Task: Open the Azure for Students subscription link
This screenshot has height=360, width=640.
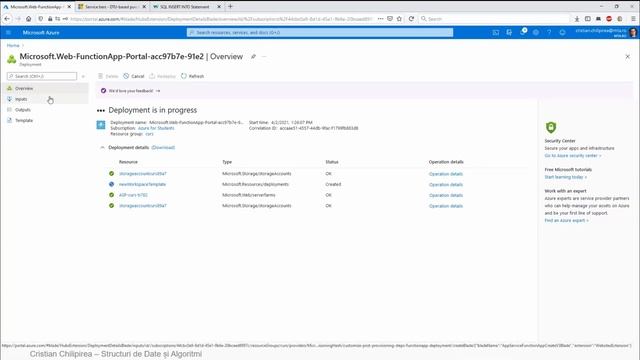Action: [156, 128]
